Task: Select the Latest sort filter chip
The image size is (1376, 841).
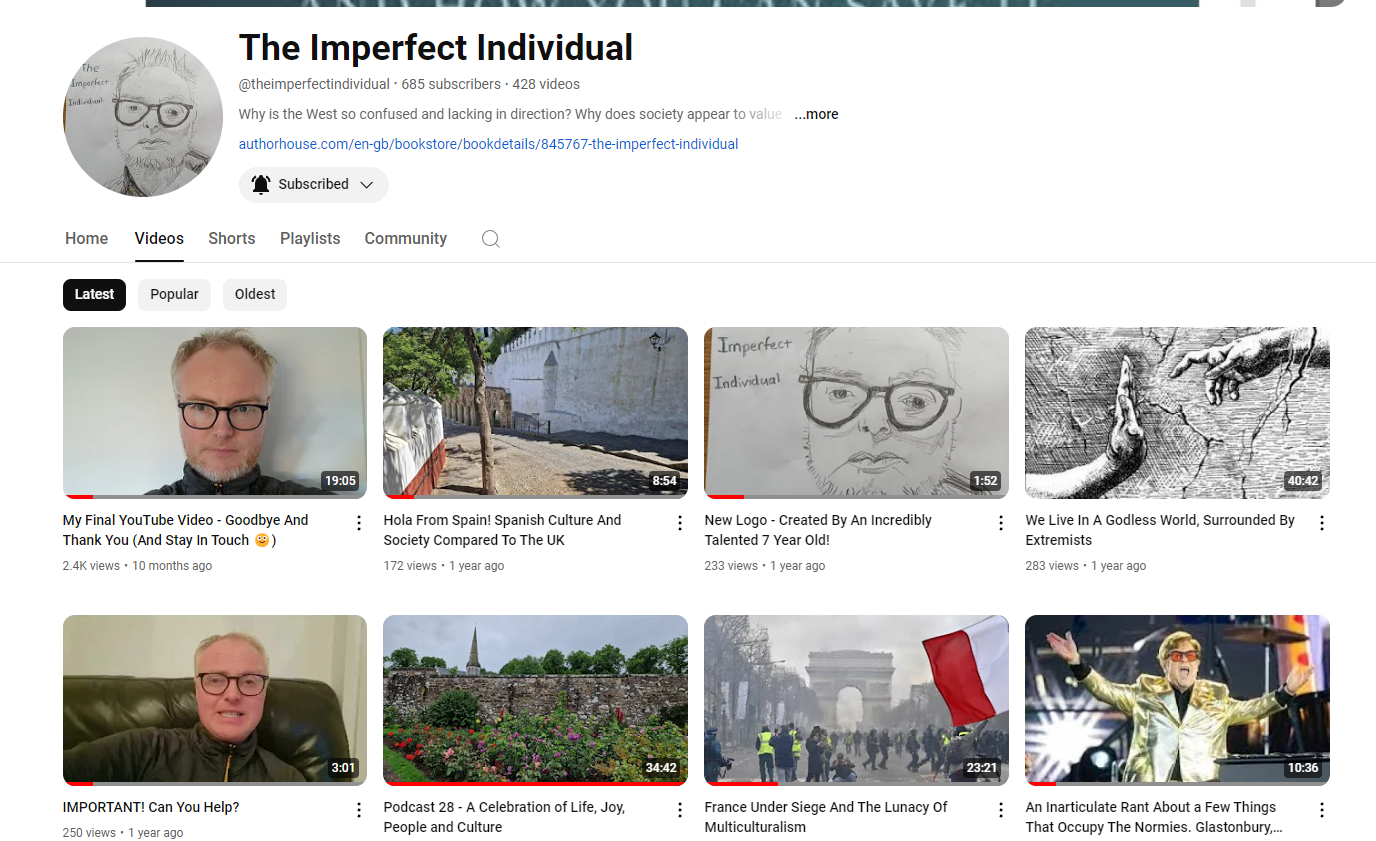Action: [x=94, y=294]
